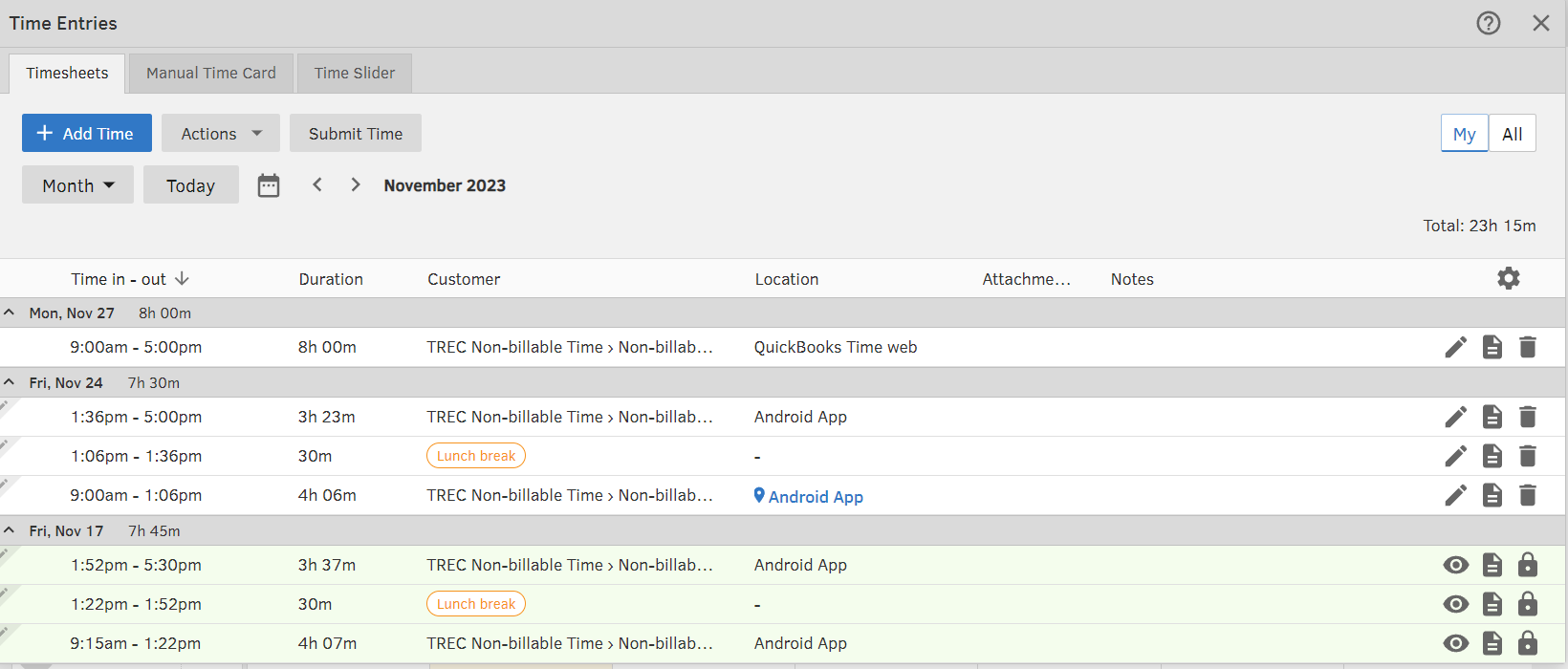Advance to the next month

[356, 184]
